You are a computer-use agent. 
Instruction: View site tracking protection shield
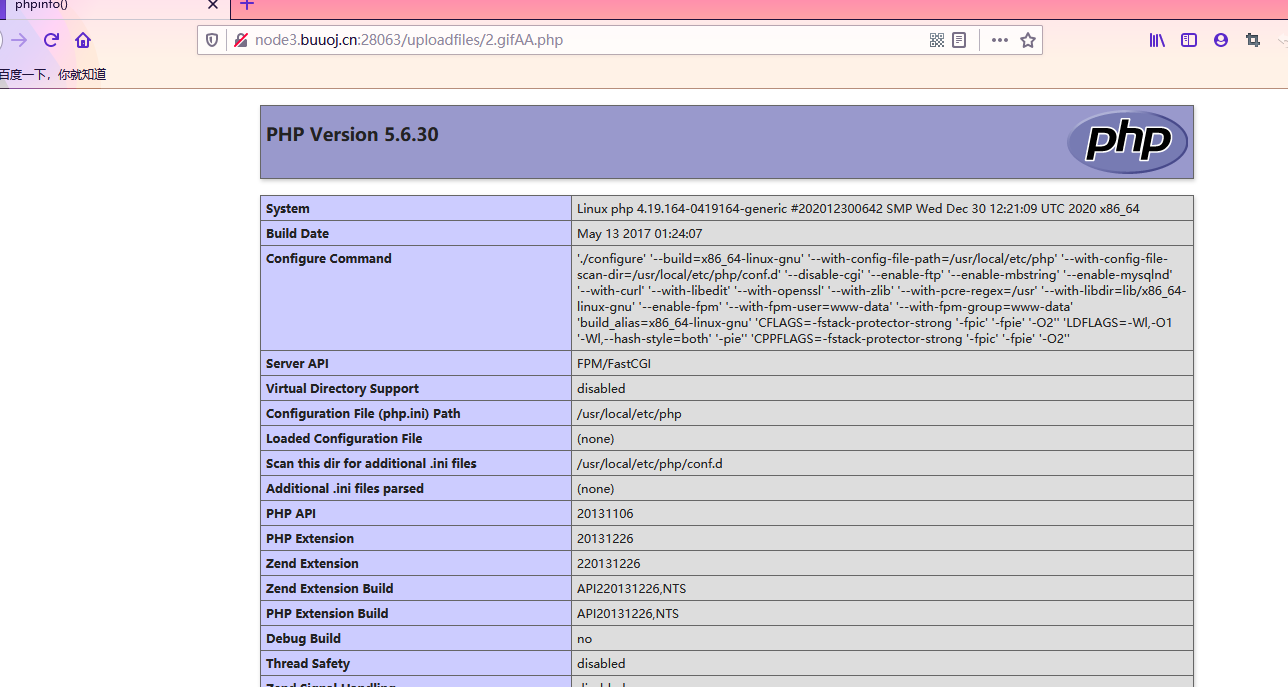(x=211, y=40)
